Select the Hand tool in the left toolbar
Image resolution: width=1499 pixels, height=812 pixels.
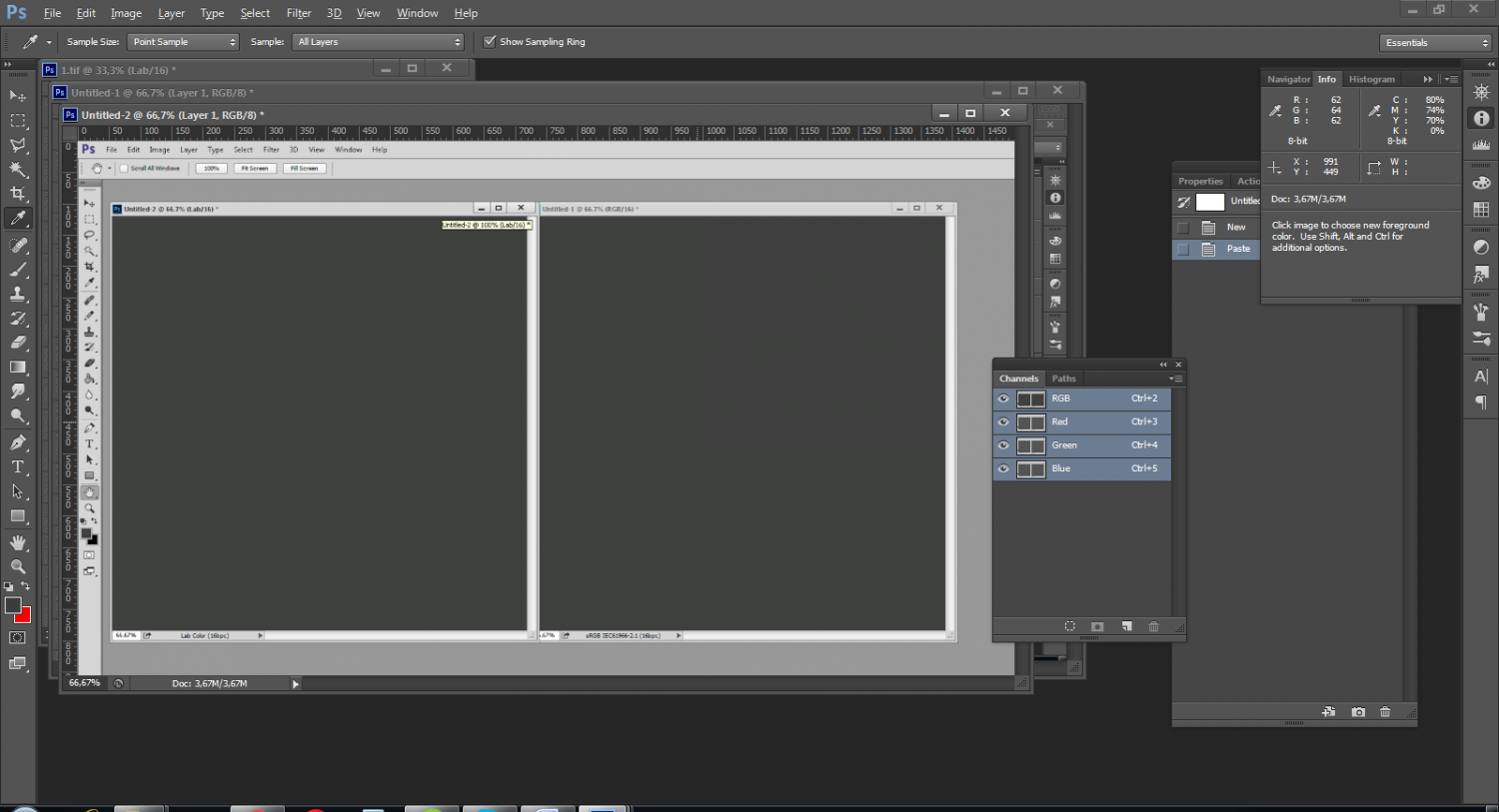tap(18, 542)
